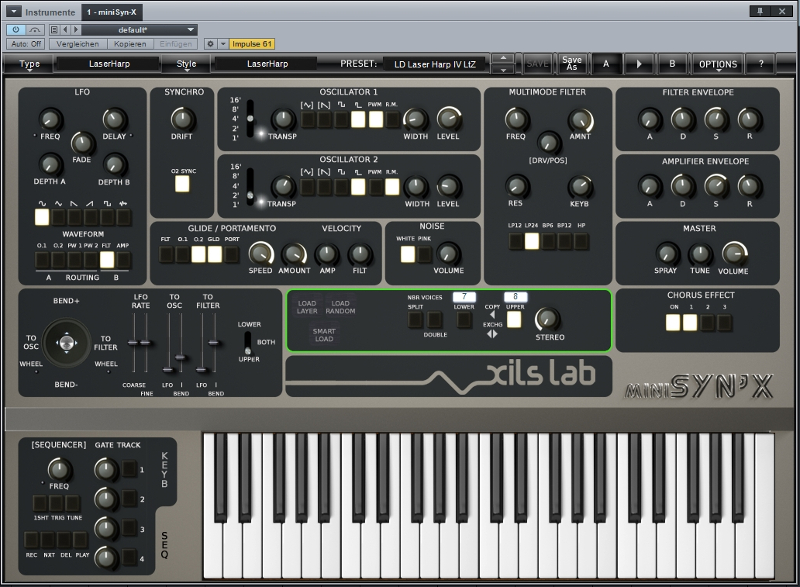Open the Style dropdown menu
Viewport: 800px width, 587px height.
click(186, 64)
